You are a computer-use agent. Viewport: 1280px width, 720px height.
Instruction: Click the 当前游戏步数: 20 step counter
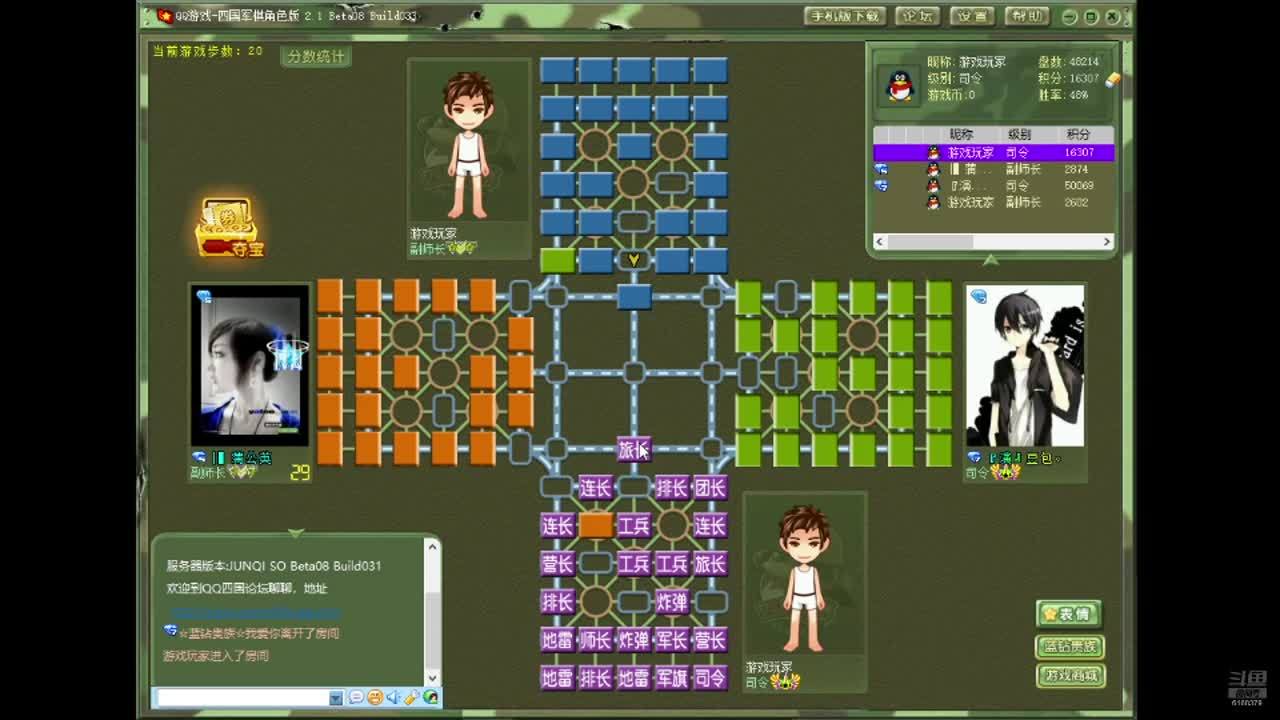(208, 50)
